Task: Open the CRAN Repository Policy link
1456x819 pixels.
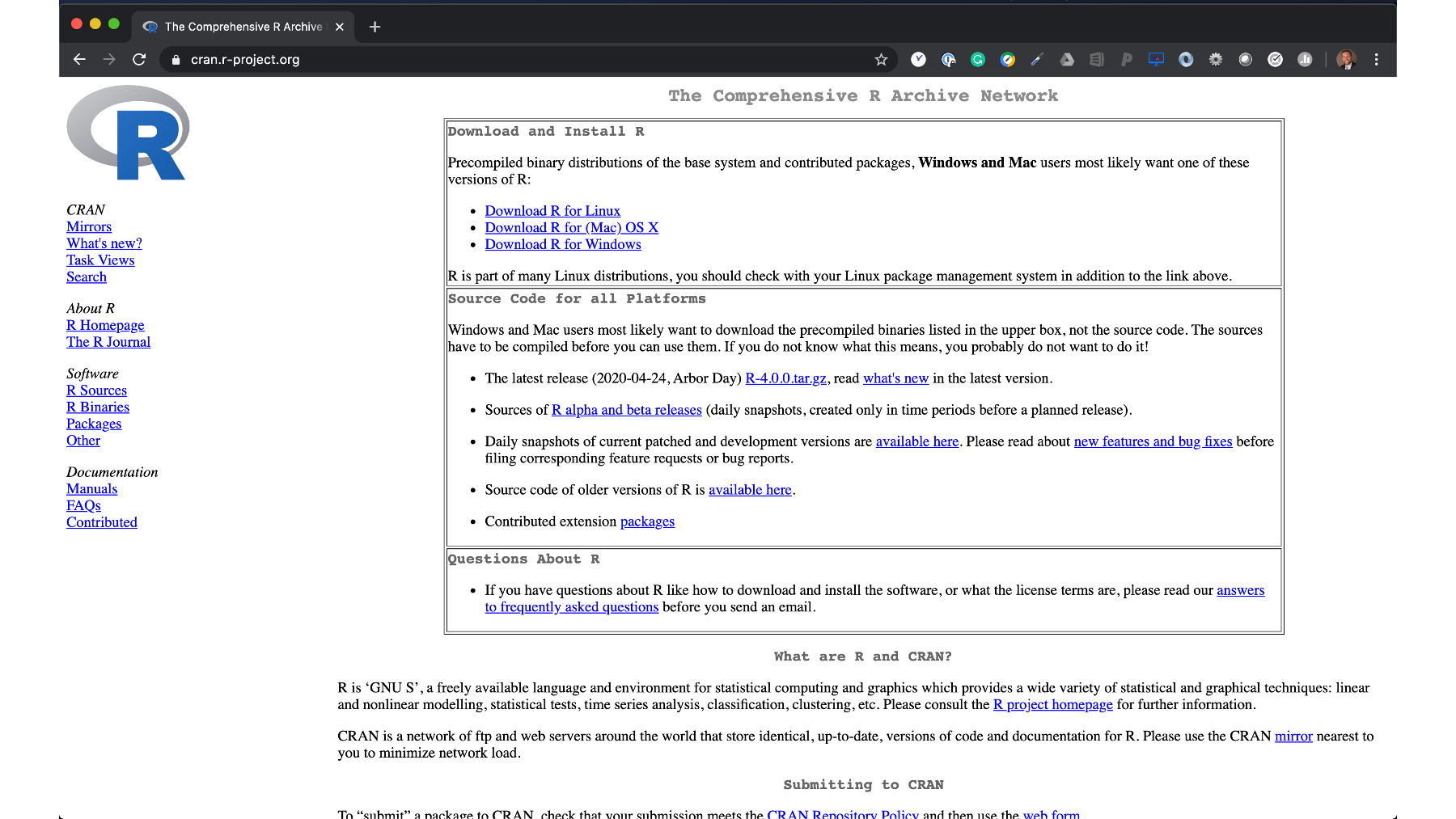Action: pos(843,813)
